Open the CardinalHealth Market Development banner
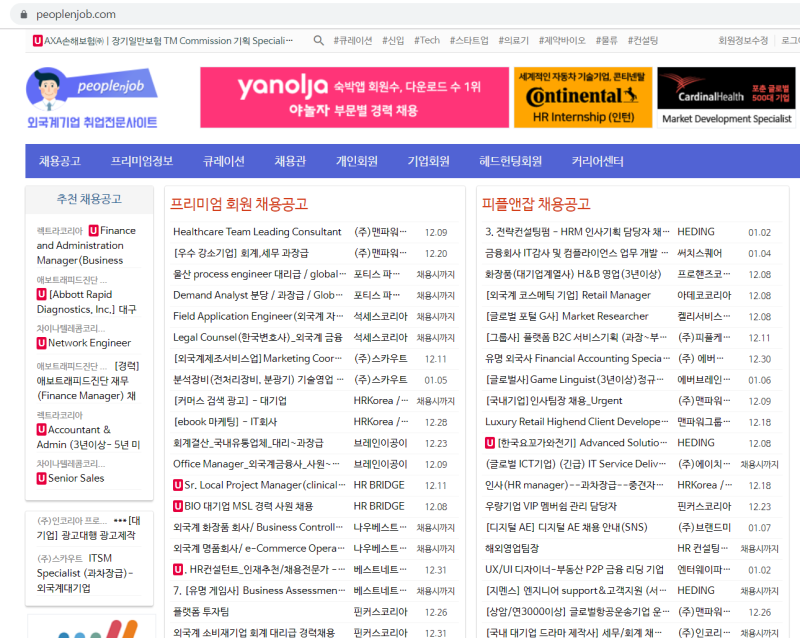 [726, 97]
